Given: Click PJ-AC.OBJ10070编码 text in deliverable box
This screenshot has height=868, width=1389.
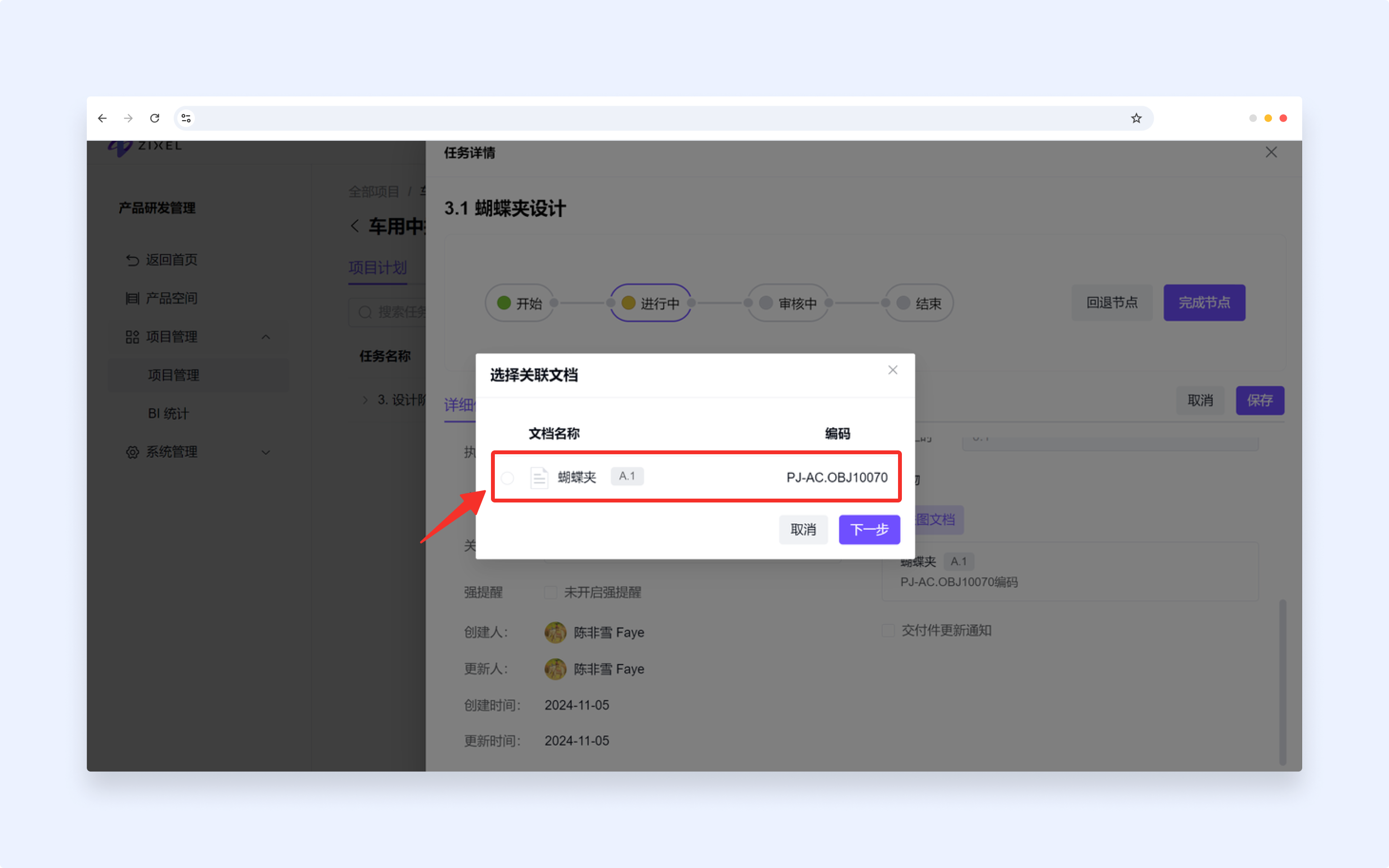Looking at the screenshot, I should point(958,582).
